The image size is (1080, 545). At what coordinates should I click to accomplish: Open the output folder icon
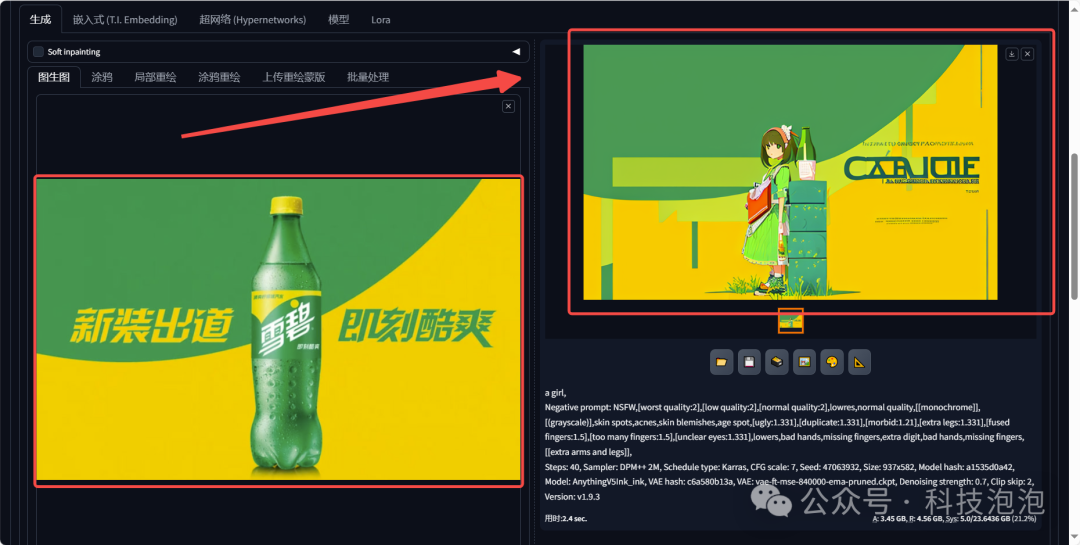click(x=721, y=362)
